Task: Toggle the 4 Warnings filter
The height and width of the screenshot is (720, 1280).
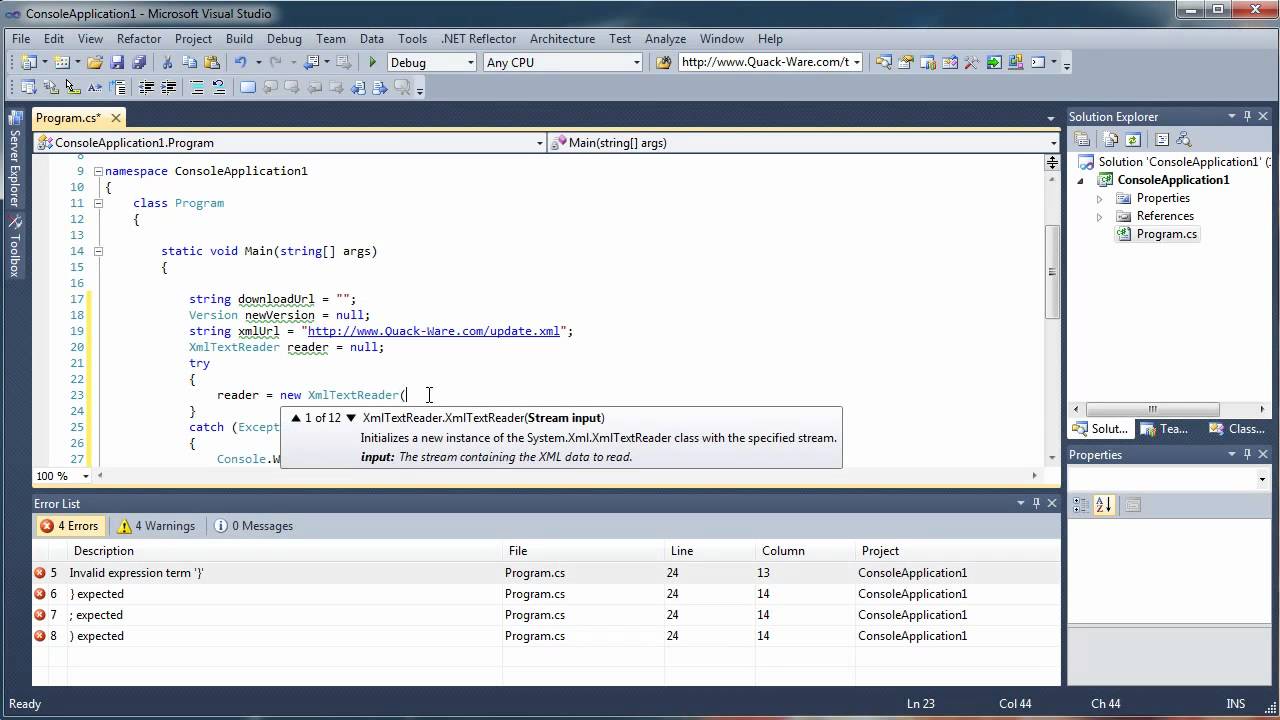Action: tap(156, 526)
